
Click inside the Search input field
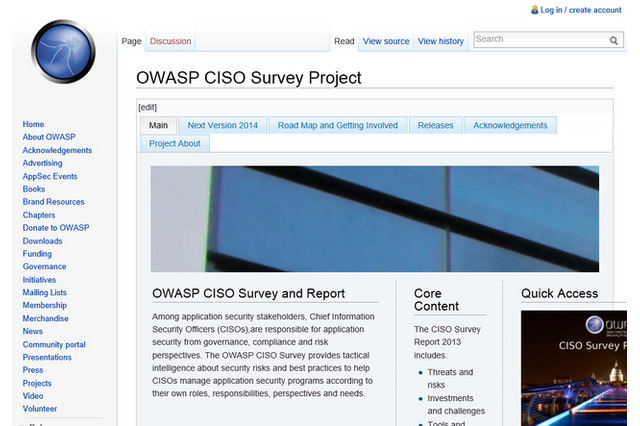(x=538, y=40)
